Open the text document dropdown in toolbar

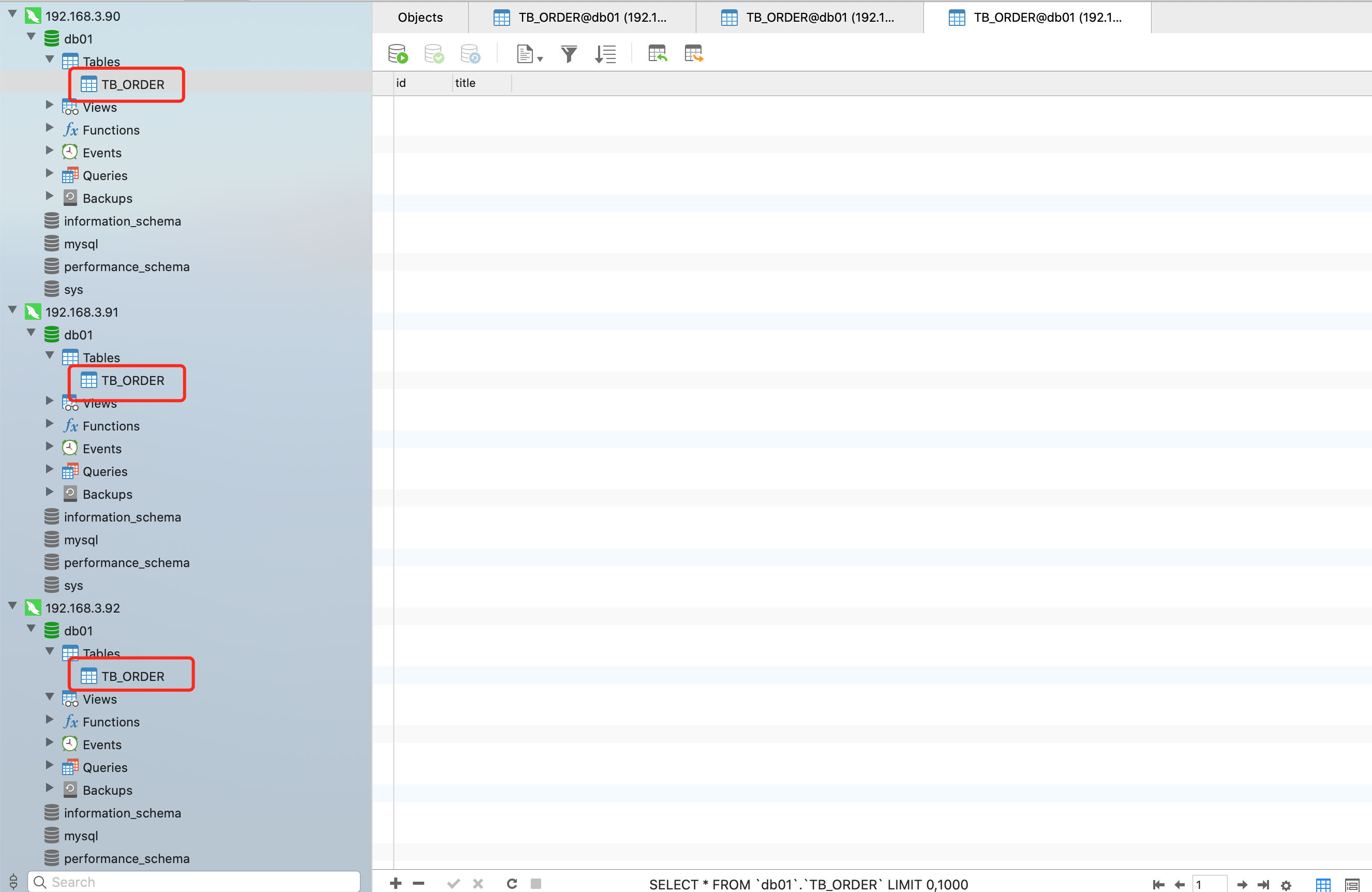[529, 54]
